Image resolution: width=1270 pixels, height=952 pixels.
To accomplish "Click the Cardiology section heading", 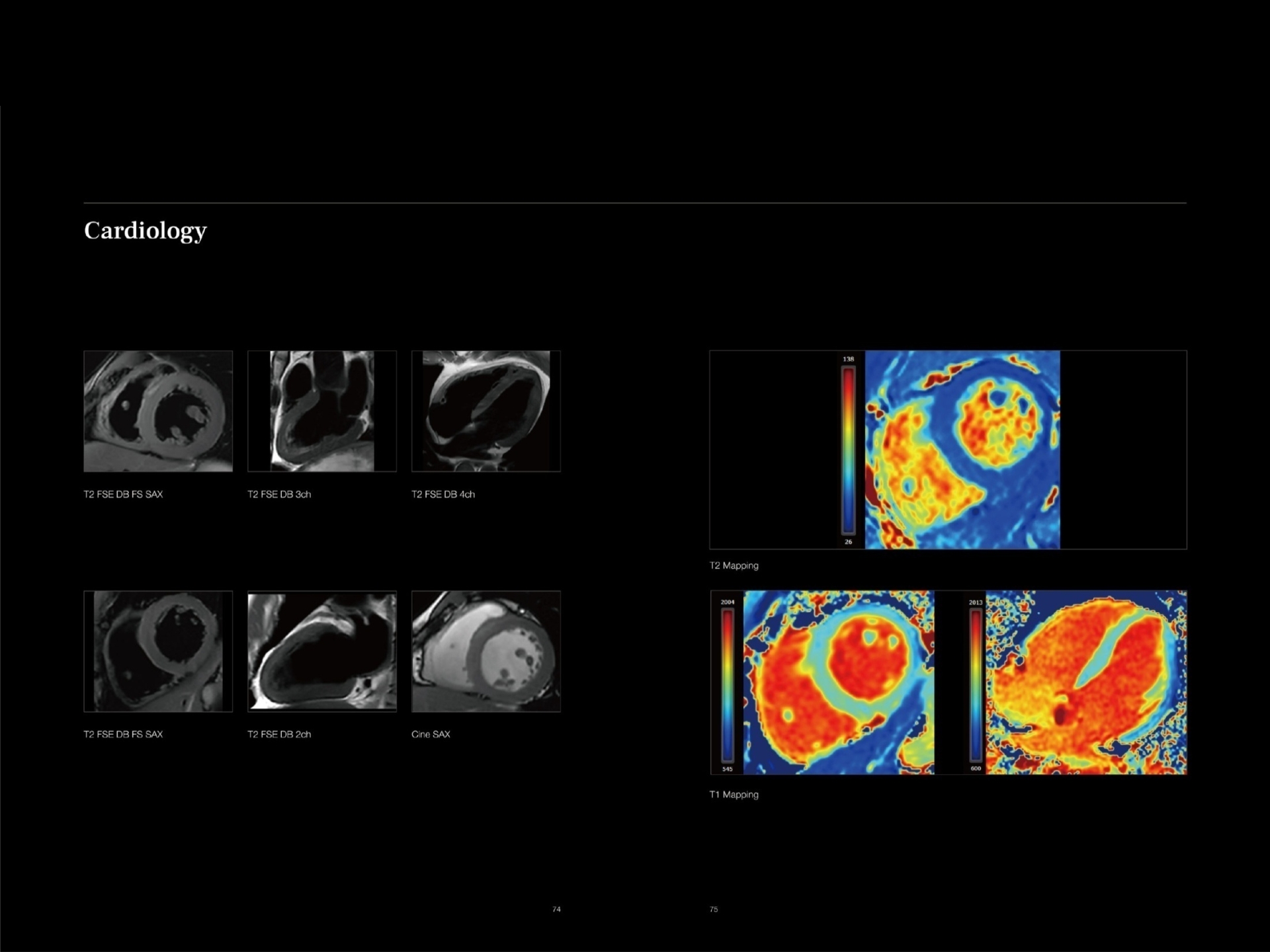I will 144,230.
